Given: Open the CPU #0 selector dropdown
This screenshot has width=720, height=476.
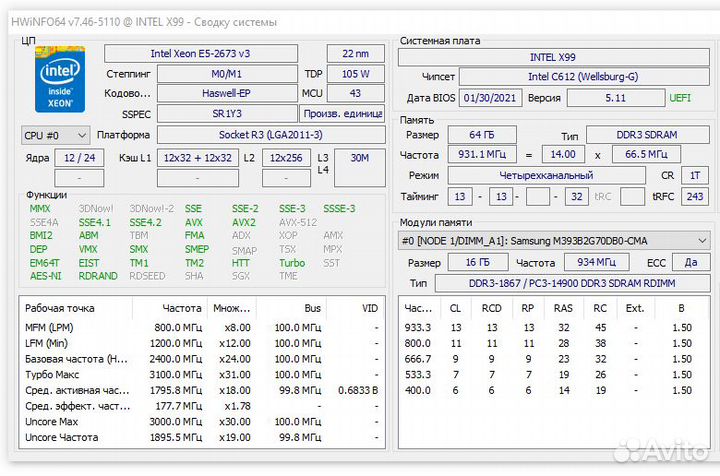Looking at the screenshot, I should (55, 135).
